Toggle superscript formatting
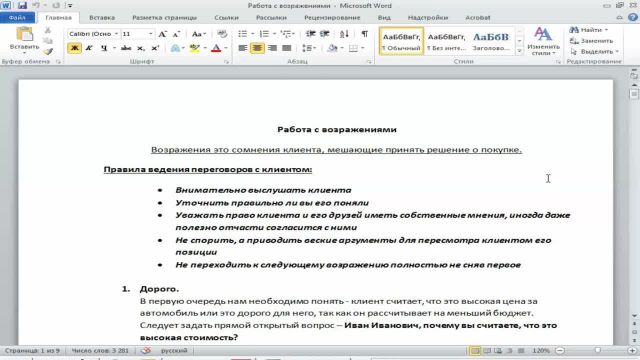640x360 pixels. tap(155, 48)
